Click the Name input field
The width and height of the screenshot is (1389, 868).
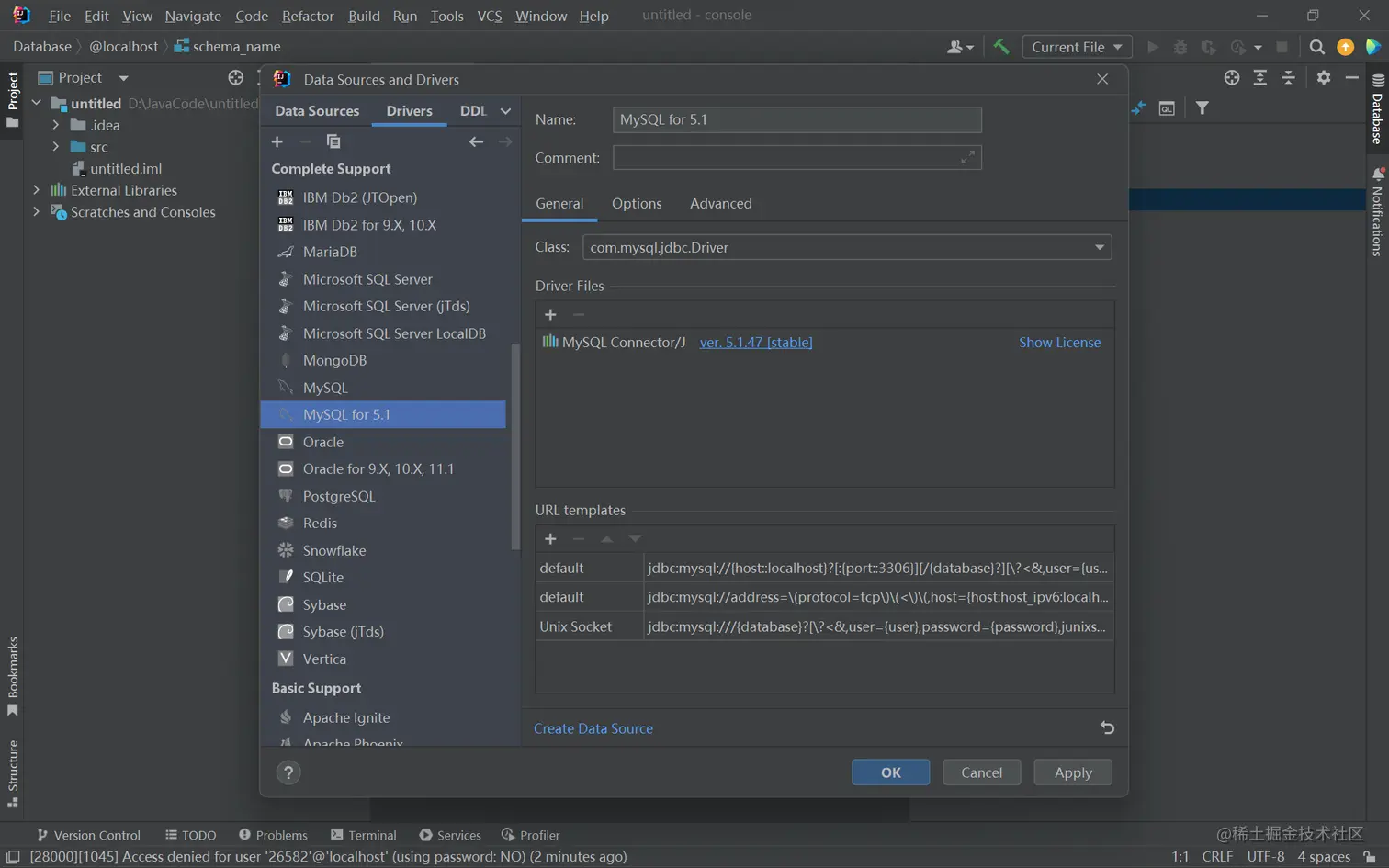click(x=796, y=119)
